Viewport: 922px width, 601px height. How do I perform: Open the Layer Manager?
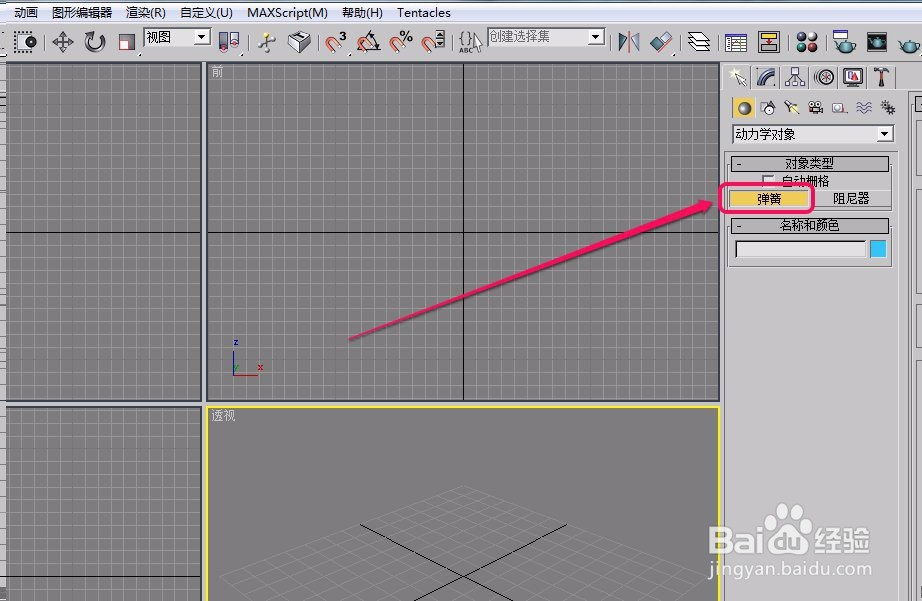click(x=699, y=42)
